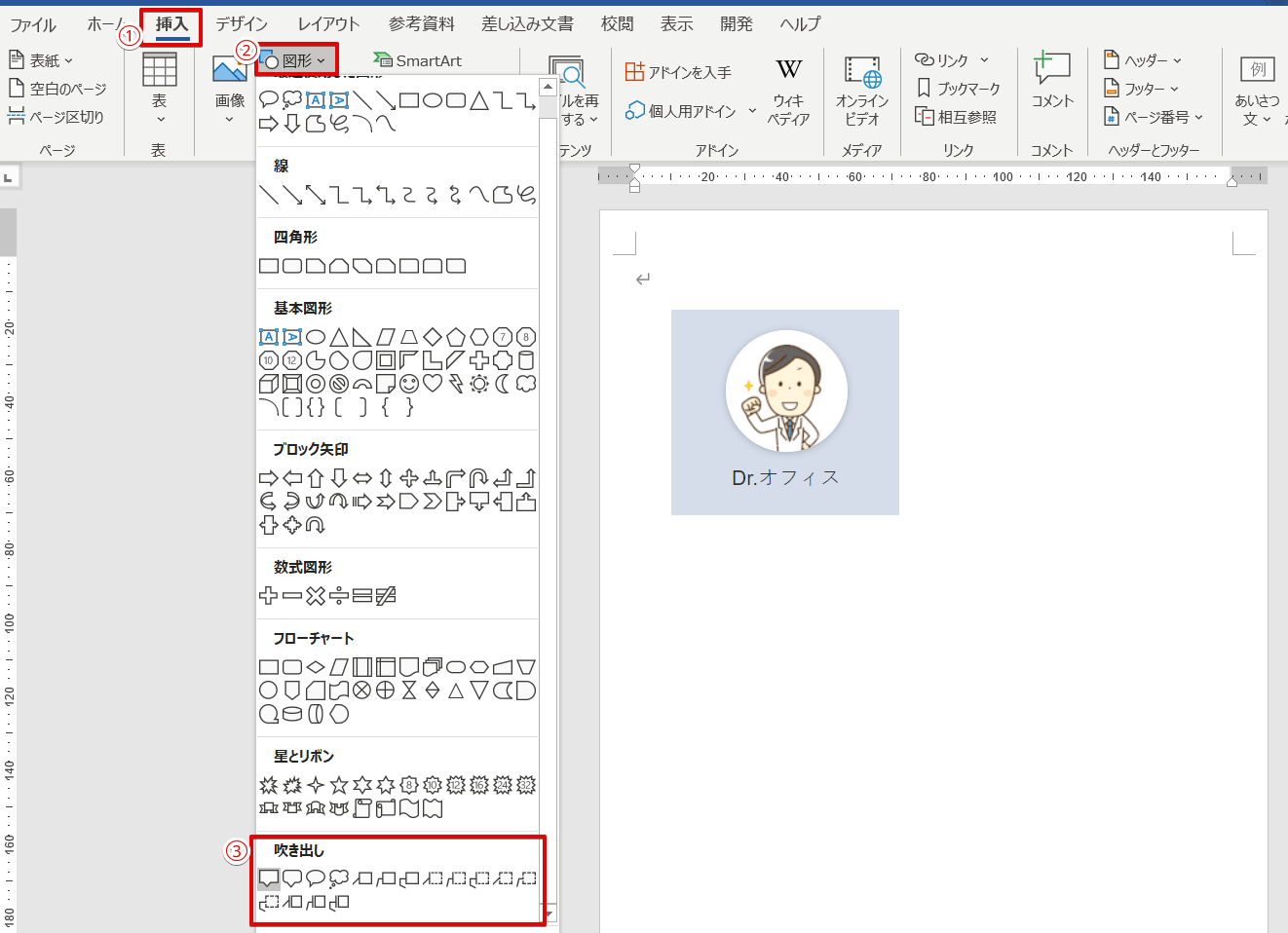Collapse the 図形 shapes dropdown button
The height and width of the screenshot is (933, 1288).
(x=297, y=60)
